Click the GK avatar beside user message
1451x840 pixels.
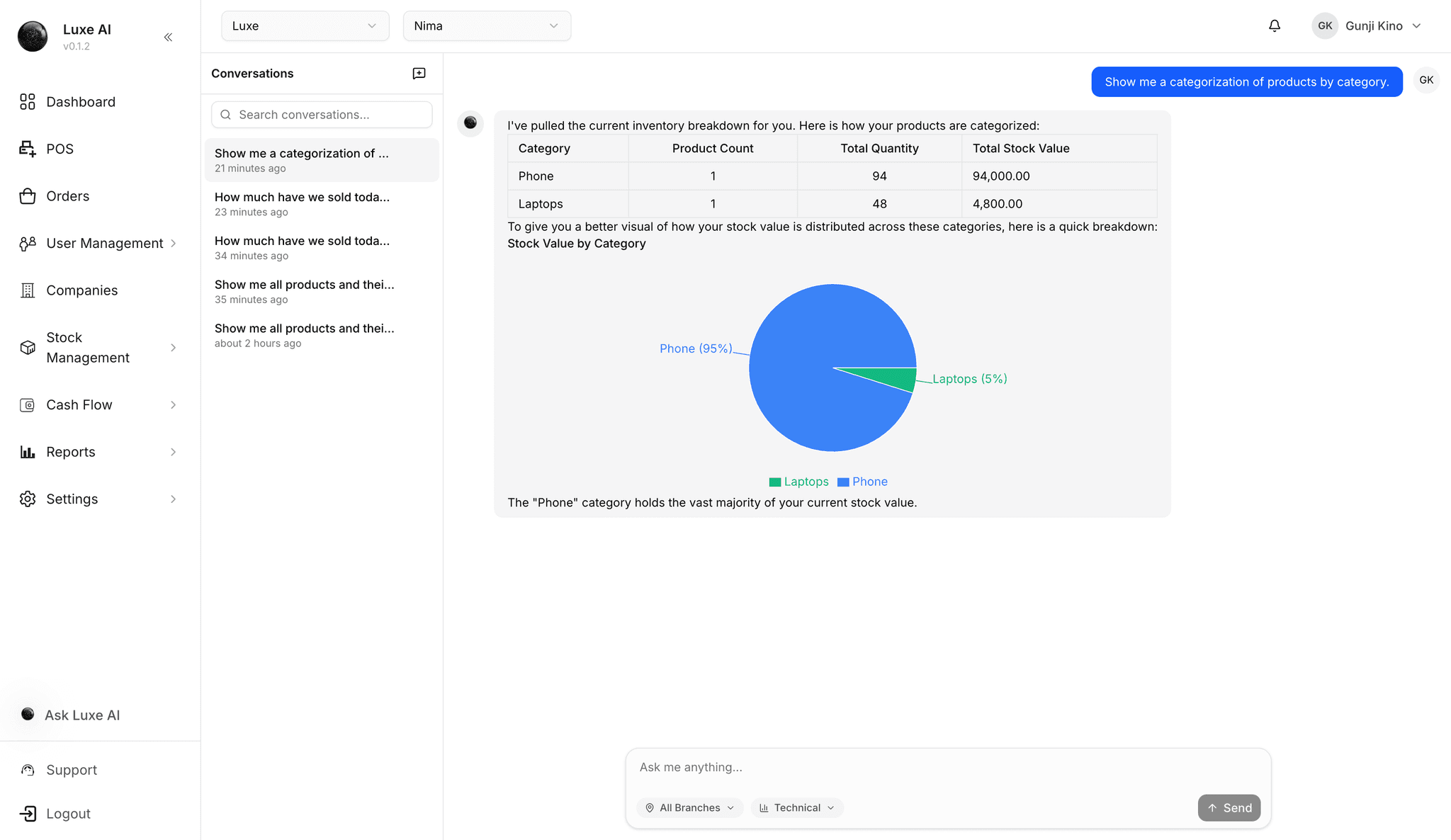[1426, 81]
